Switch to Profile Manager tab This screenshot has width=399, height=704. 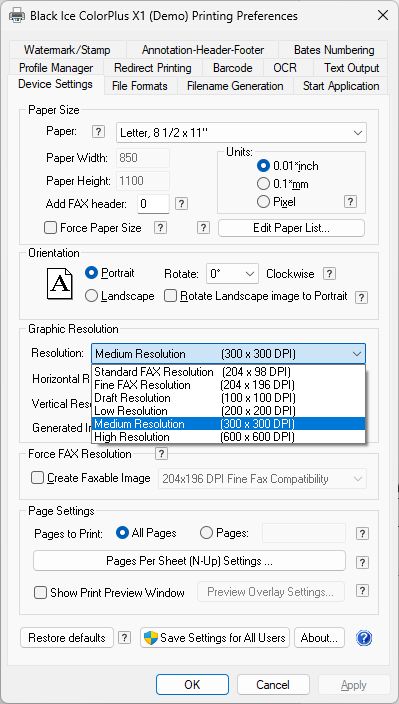click(x=56, y=68)
